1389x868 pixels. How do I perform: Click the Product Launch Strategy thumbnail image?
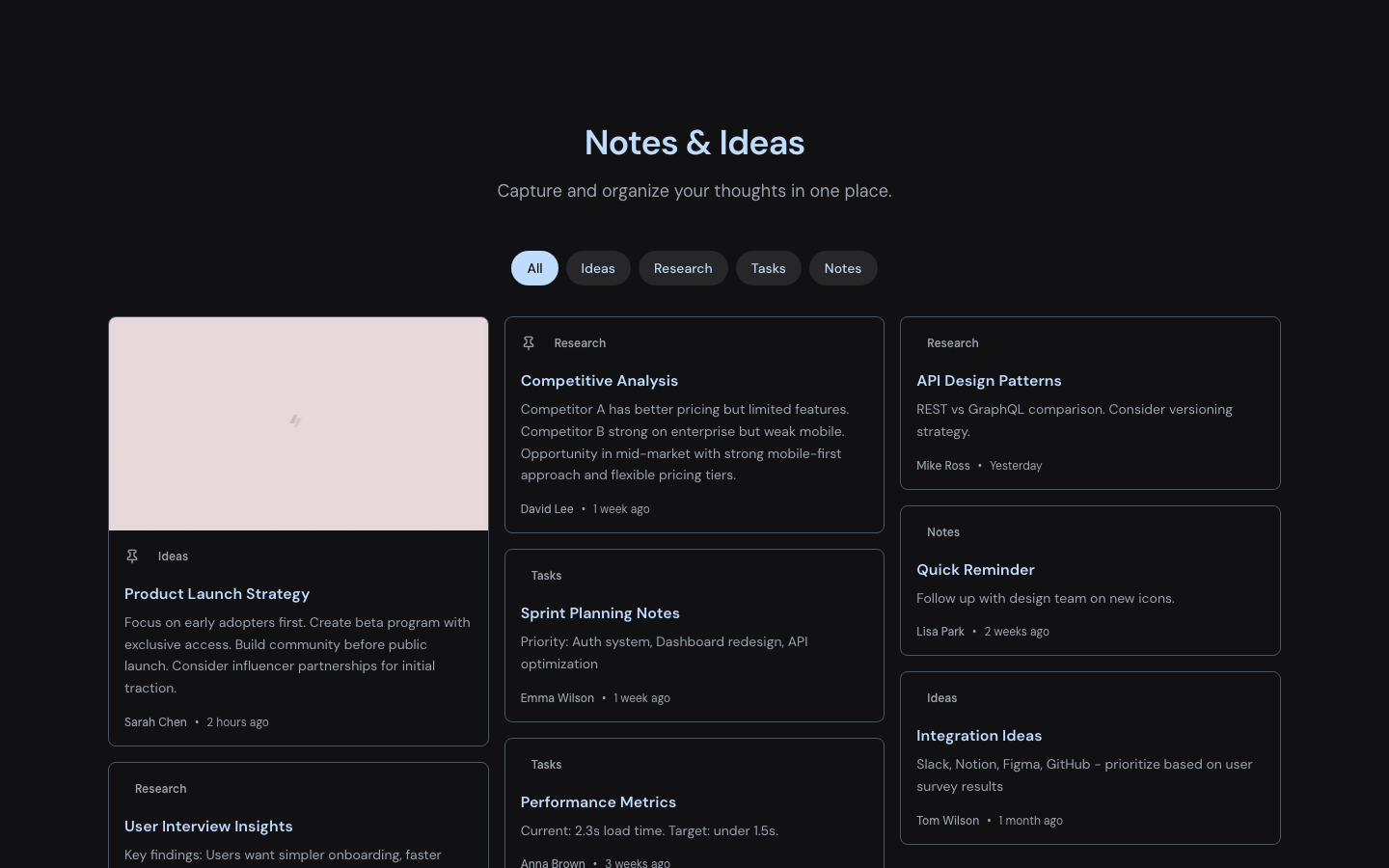(297, 423)
